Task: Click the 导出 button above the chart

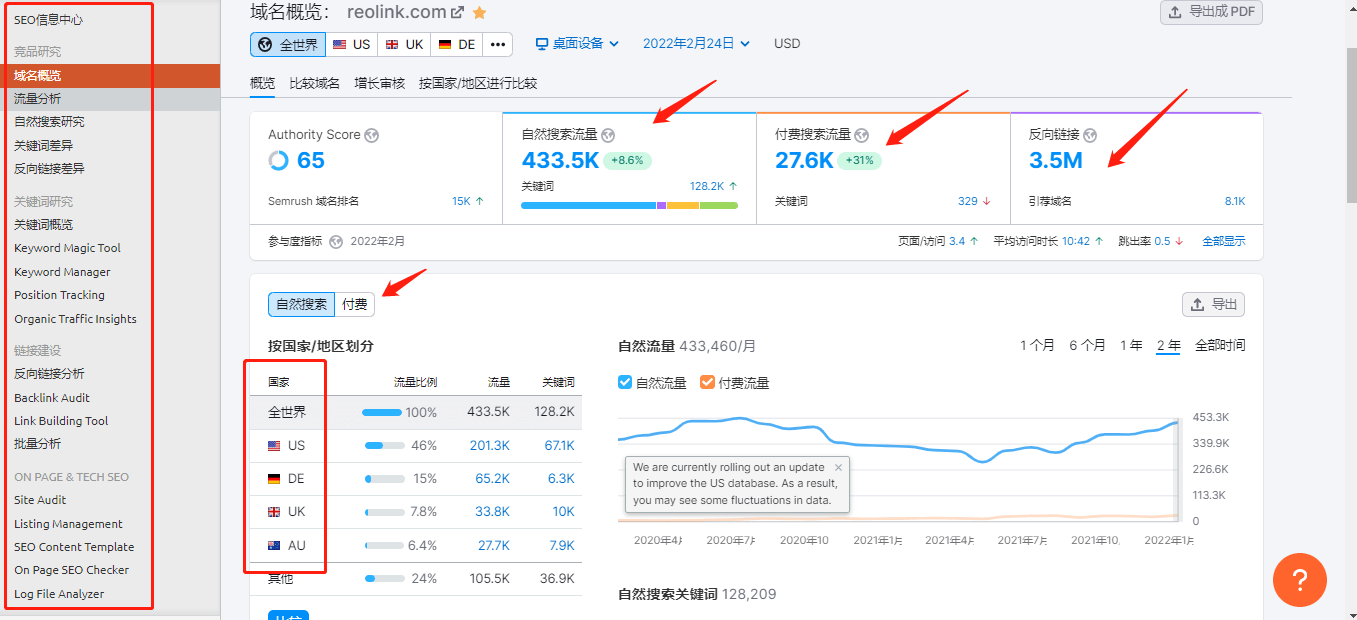Action: [1213, 304]
